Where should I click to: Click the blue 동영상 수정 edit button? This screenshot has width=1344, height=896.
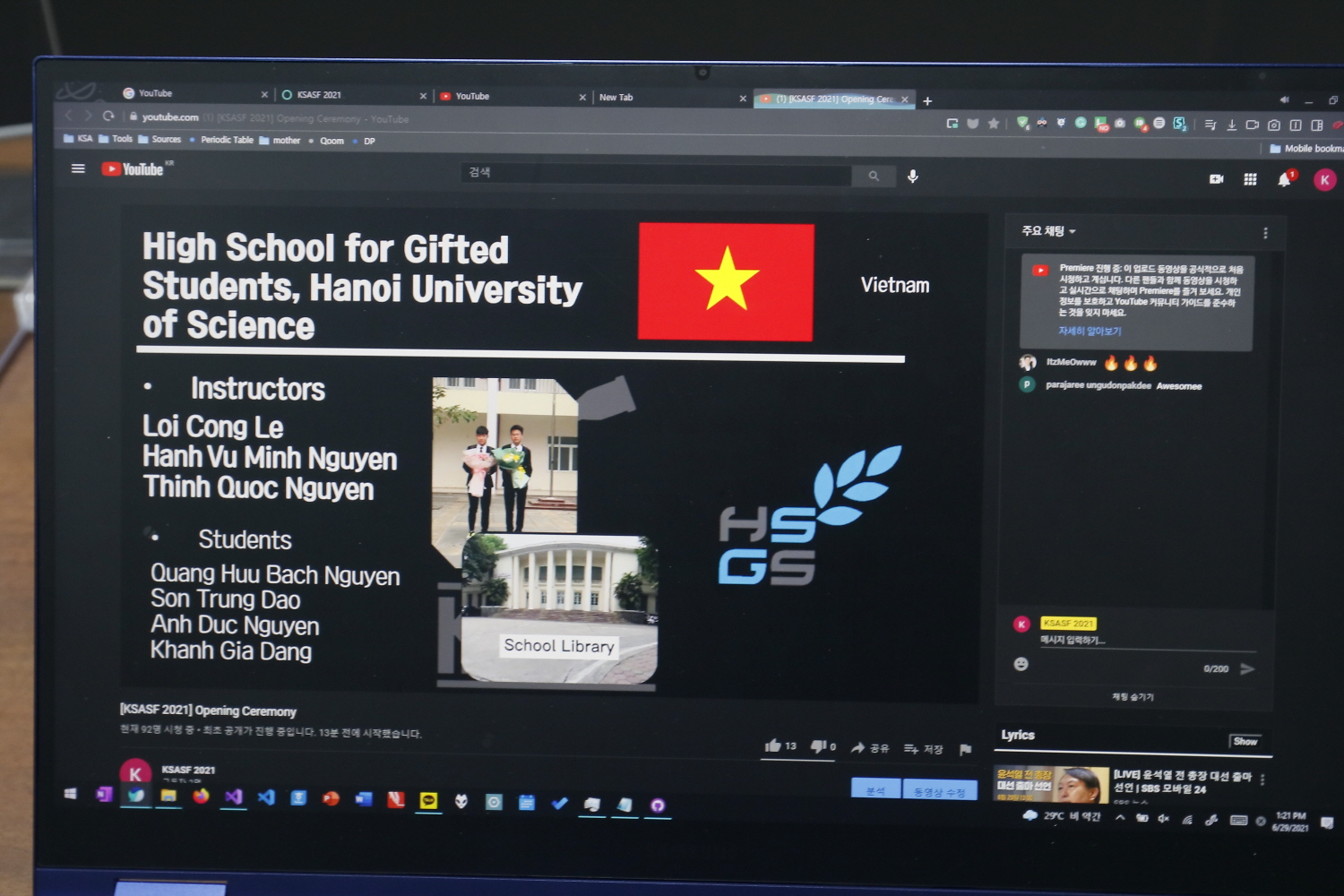pyautogui.click(x=939, y=791)
